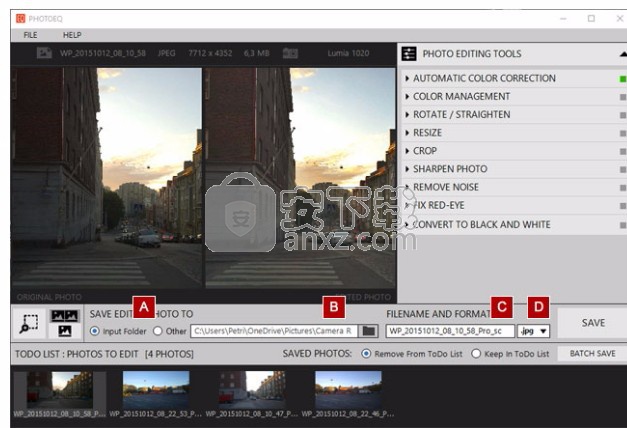Click the 'JPEG' format text
Screen dimensions: 627x428
(x=166, y=53)
